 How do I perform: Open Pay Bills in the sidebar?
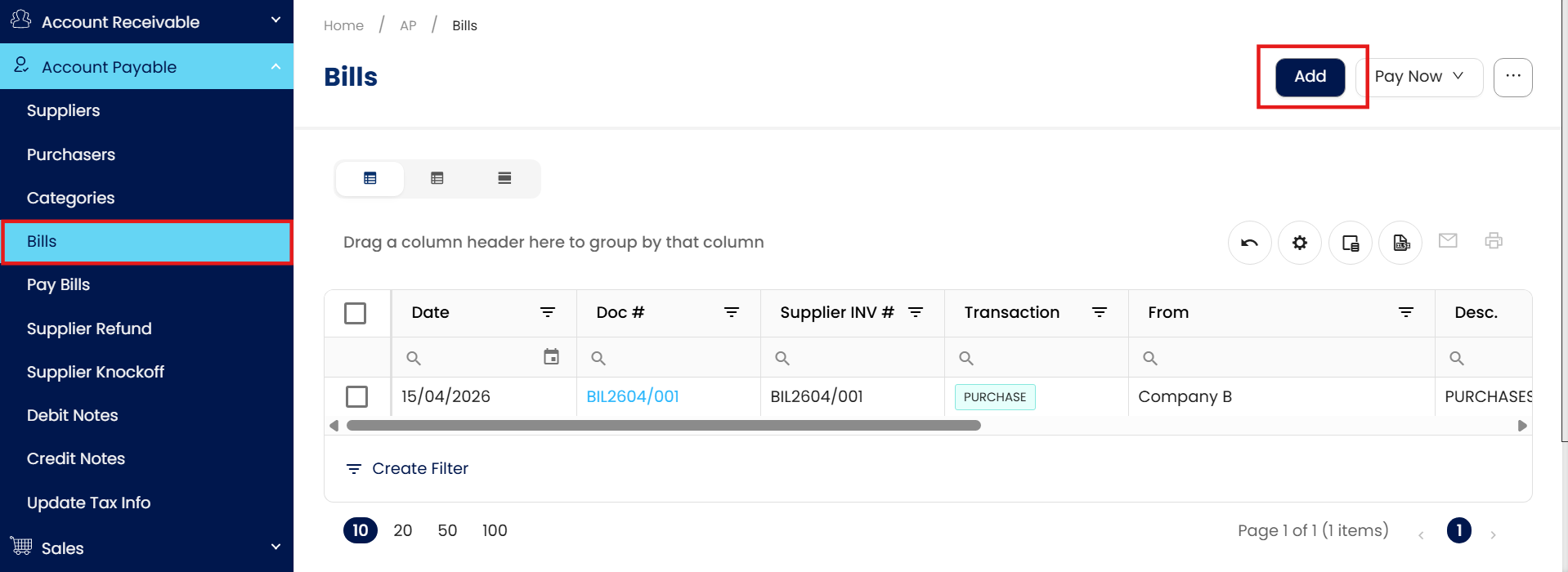click(58, 284)
